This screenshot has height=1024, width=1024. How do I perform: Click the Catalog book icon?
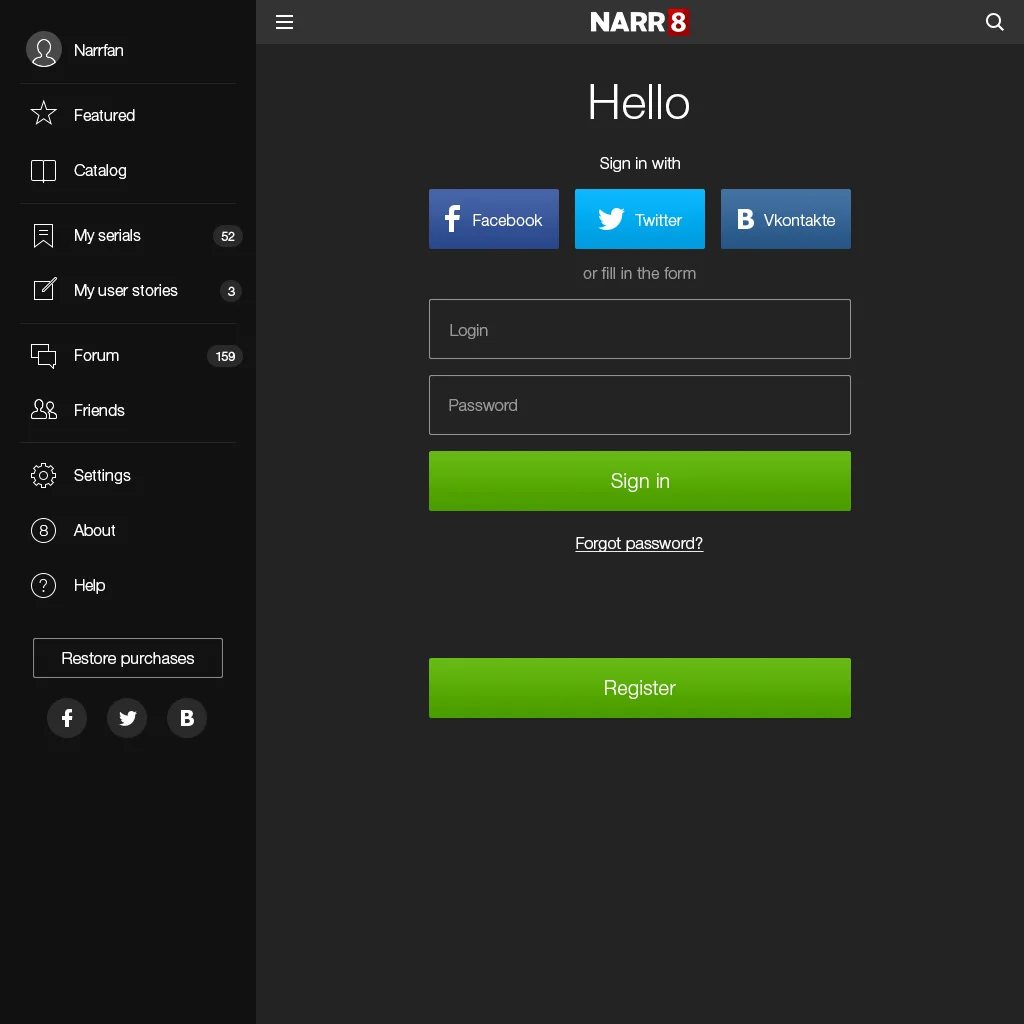[44, 170]
